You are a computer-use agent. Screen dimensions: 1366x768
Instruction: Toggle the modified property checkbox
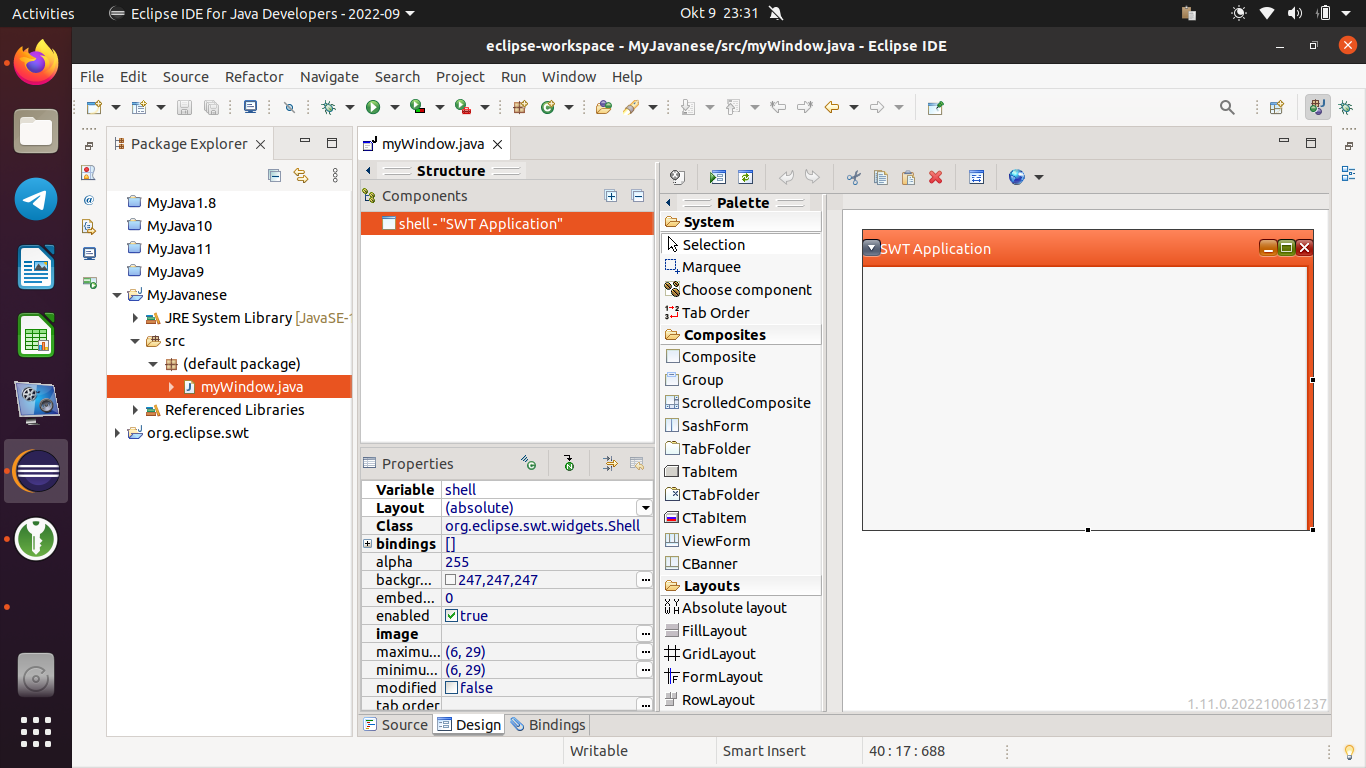tap(452, 688)
